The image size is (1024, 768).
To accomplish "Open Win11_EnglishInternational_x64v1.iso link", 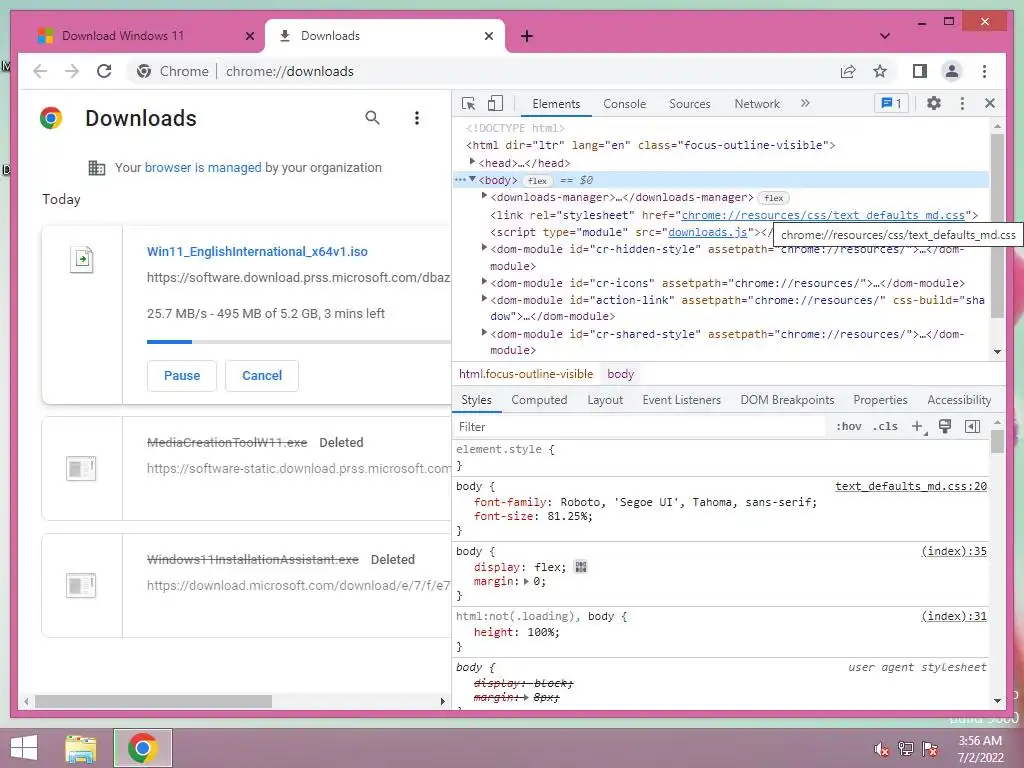I will (257, 251).
